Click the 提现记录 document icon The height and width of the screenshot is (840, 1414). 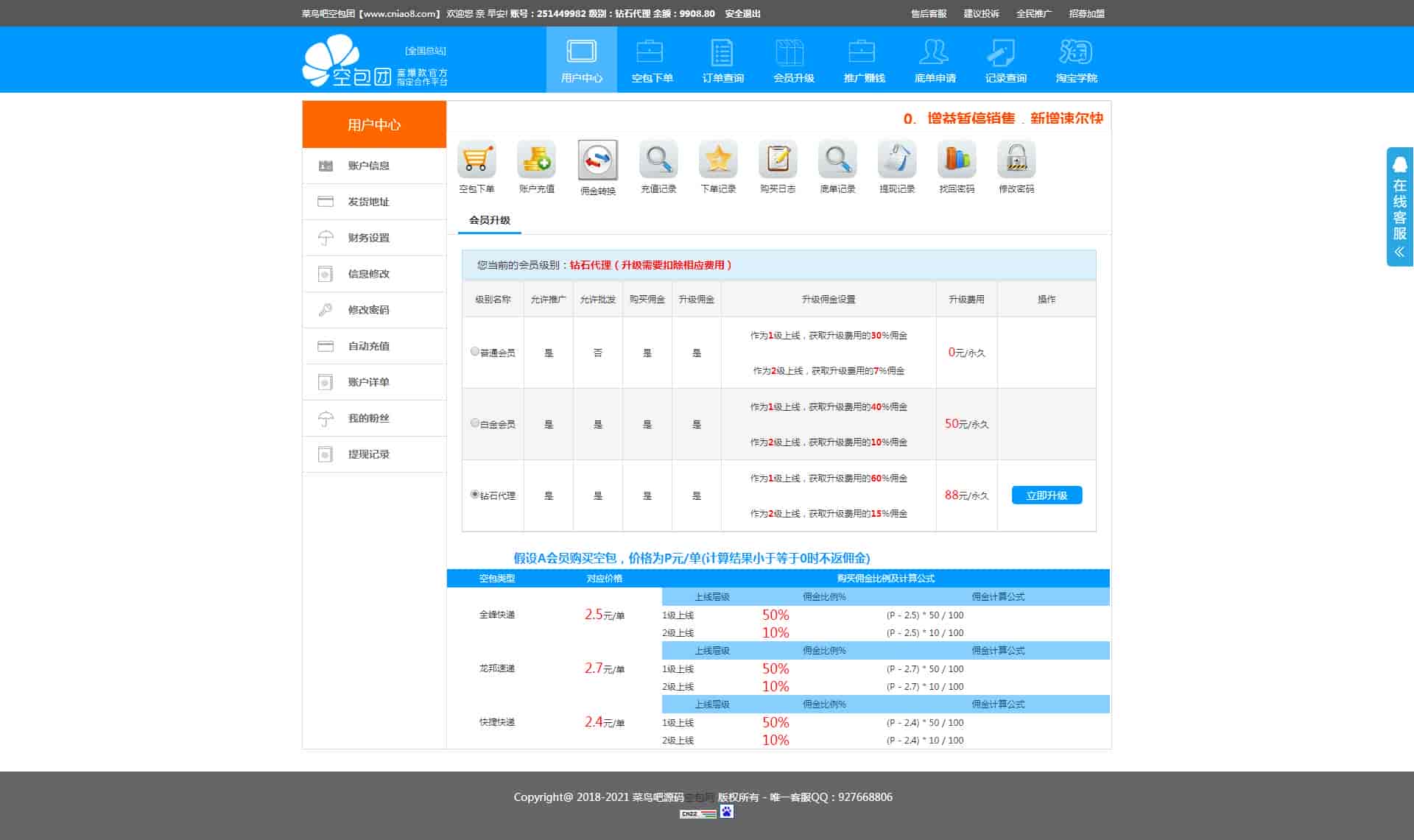coord(897,160)
